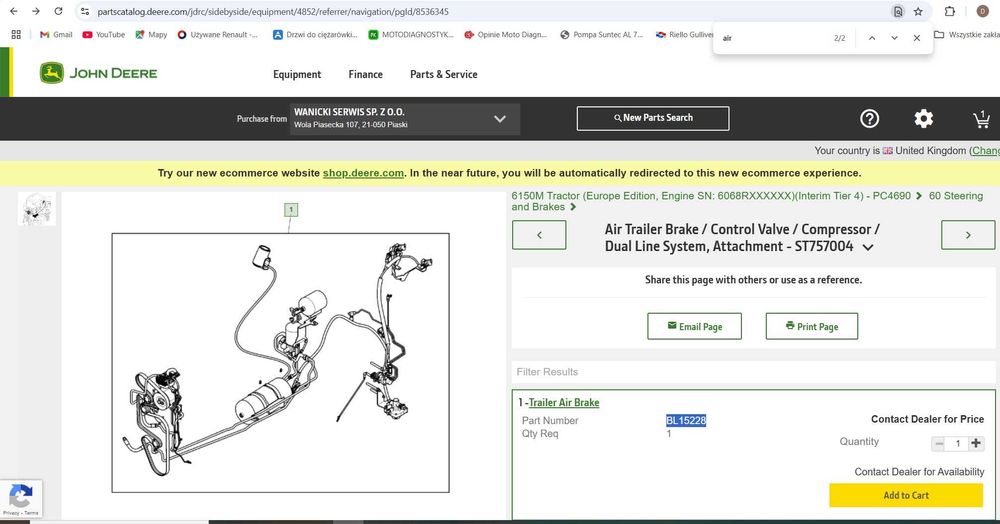This screenshot has height=524, width=1000.
Task: Click the New Parts Search button
Action: coord(653,118)
